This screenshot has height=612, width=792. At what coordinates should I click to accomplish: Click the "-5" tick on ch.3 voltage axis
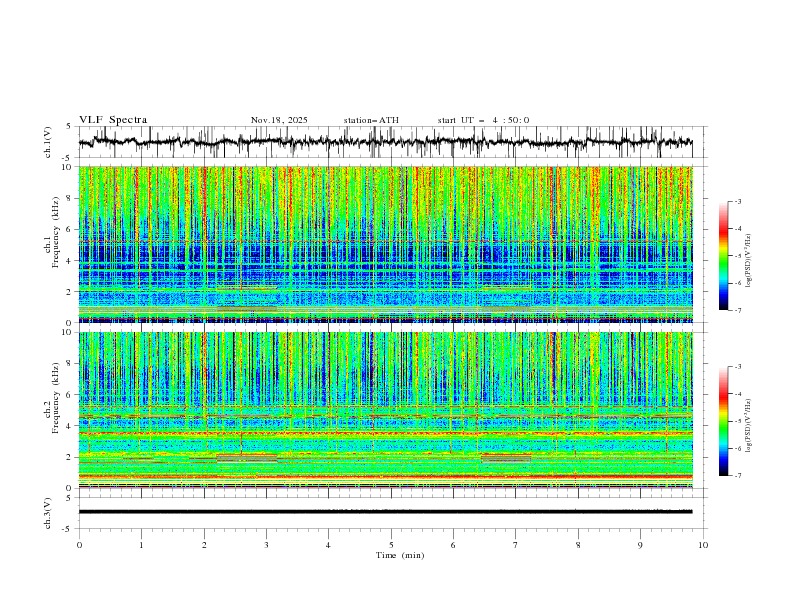pos(68,529)
